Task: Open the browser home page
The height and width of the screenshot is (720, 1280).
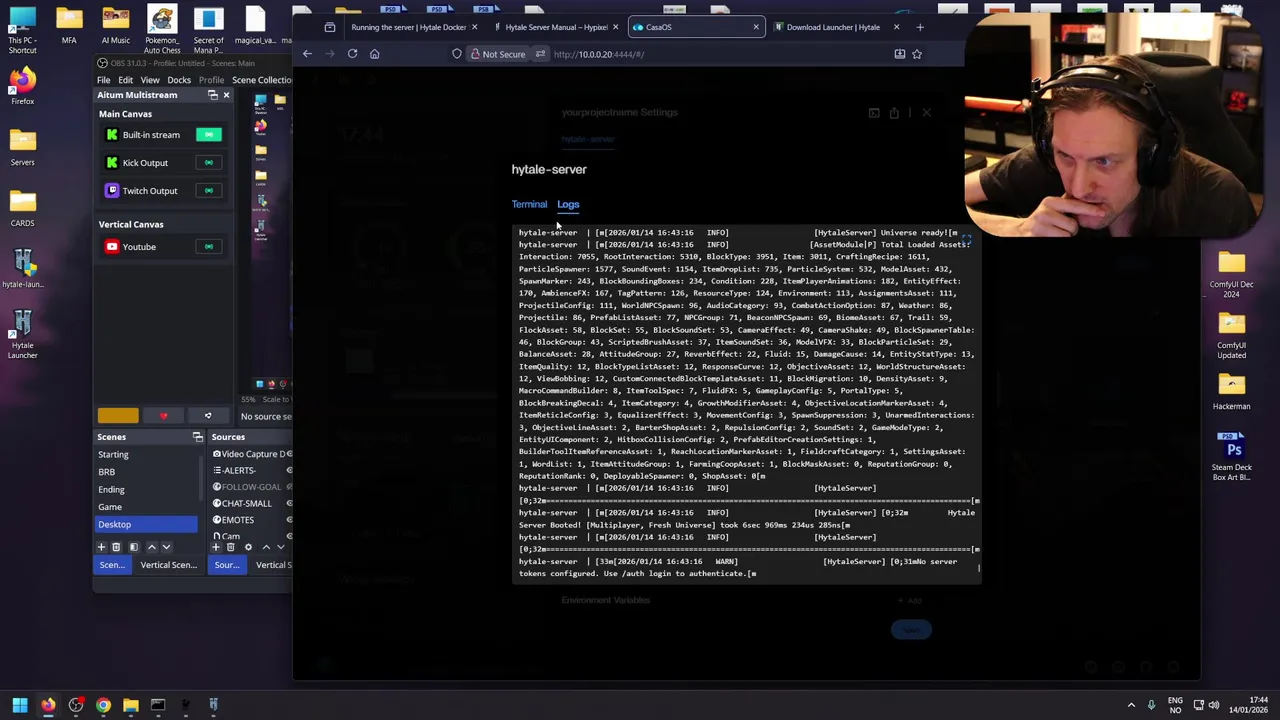Action: tap(375, 54)
